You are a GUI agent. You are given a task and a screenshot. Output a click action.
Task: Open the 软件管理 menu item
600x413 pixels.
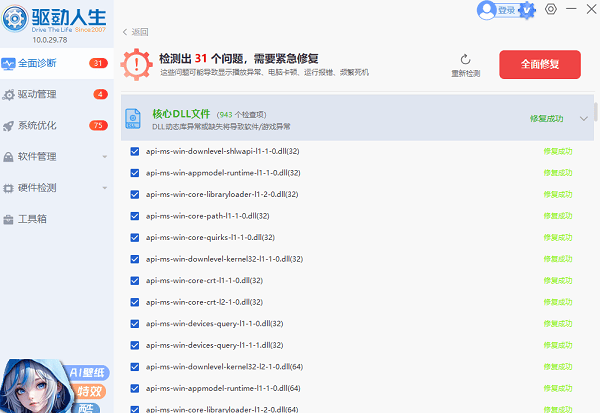(57, 157)
